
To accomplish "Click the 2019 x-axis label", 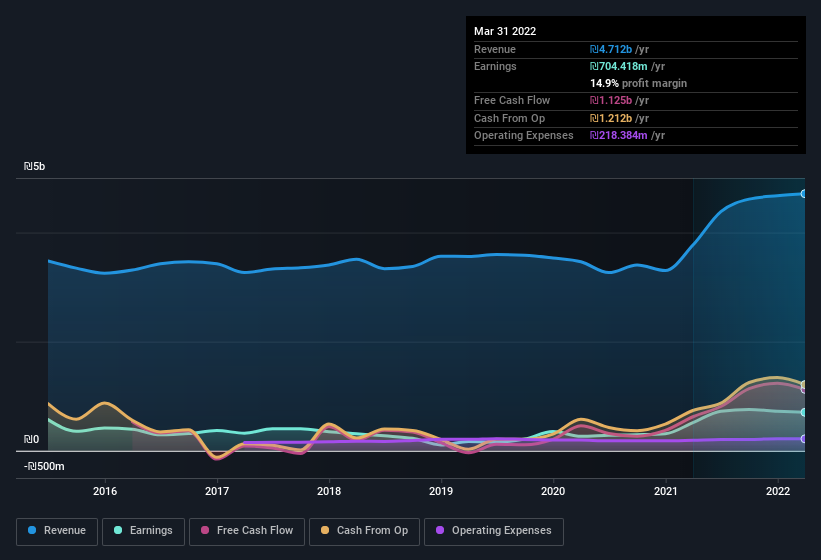I will [x=441, y=491].
